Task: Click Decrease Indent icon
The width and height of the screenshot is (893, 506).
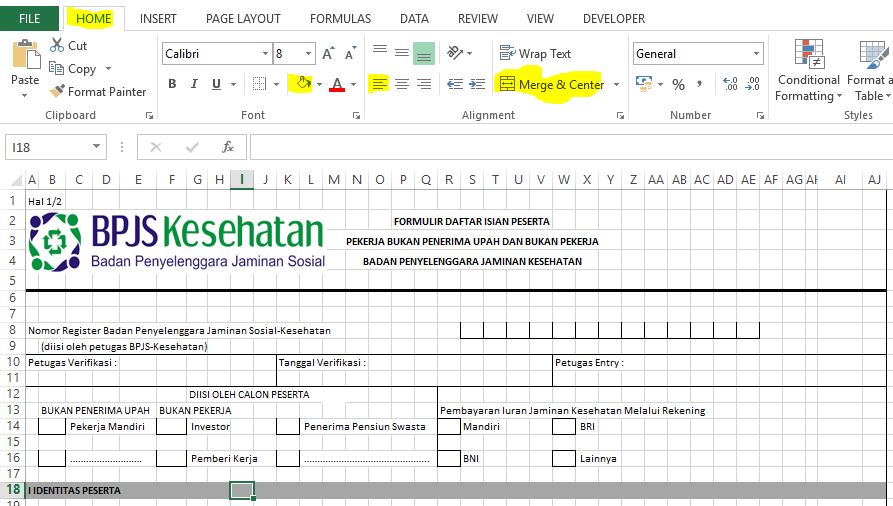Action: (454, 84)
